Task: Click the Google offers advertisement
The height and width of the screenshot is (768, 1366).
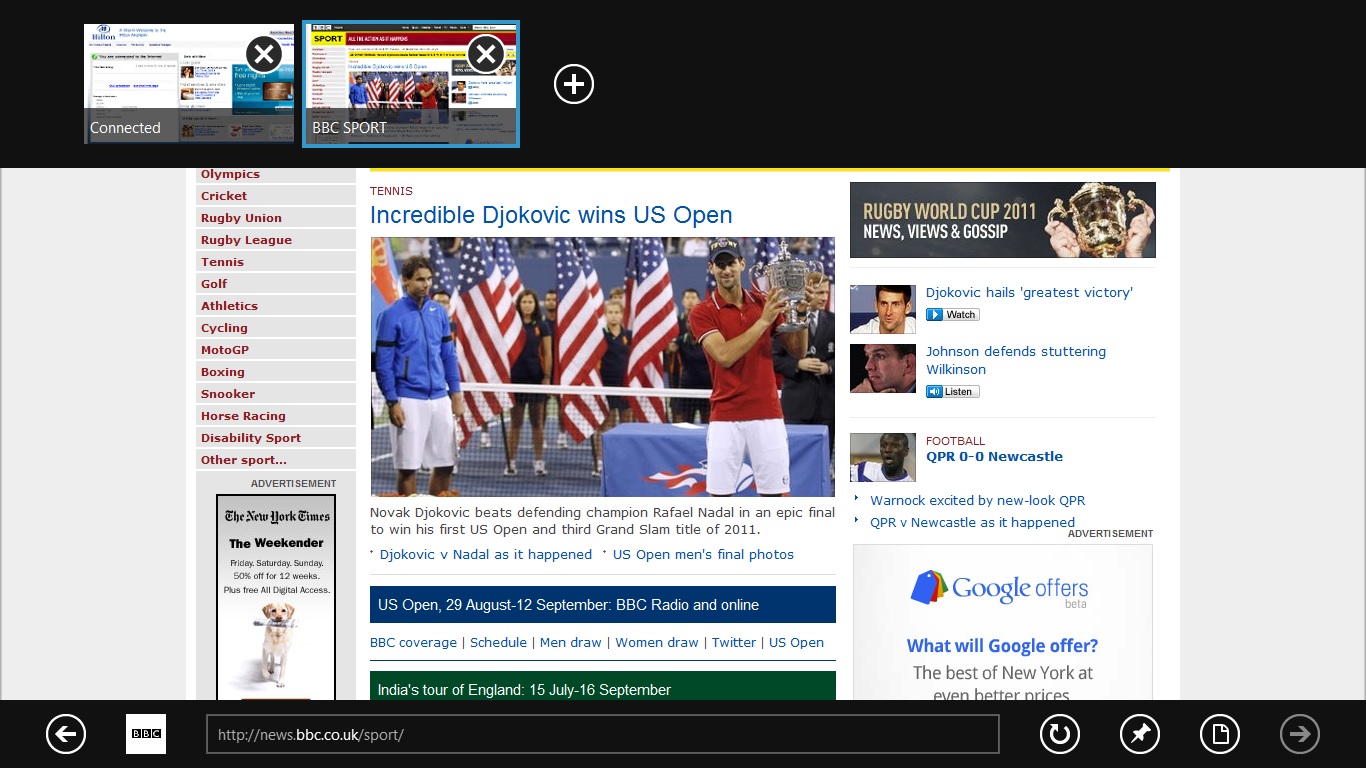Action: 1003,622
